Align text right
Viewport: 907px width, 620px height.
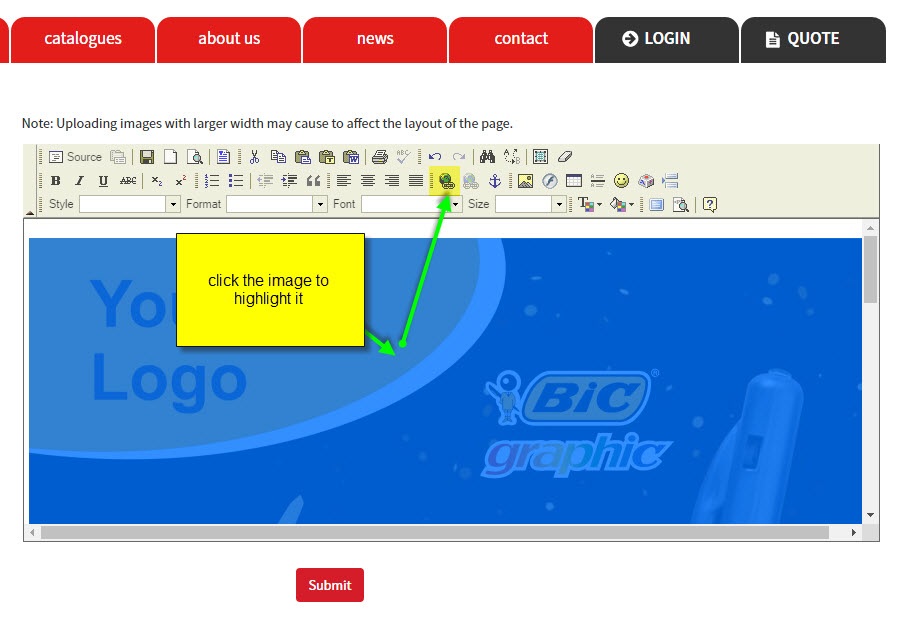(x=392, y=181)
